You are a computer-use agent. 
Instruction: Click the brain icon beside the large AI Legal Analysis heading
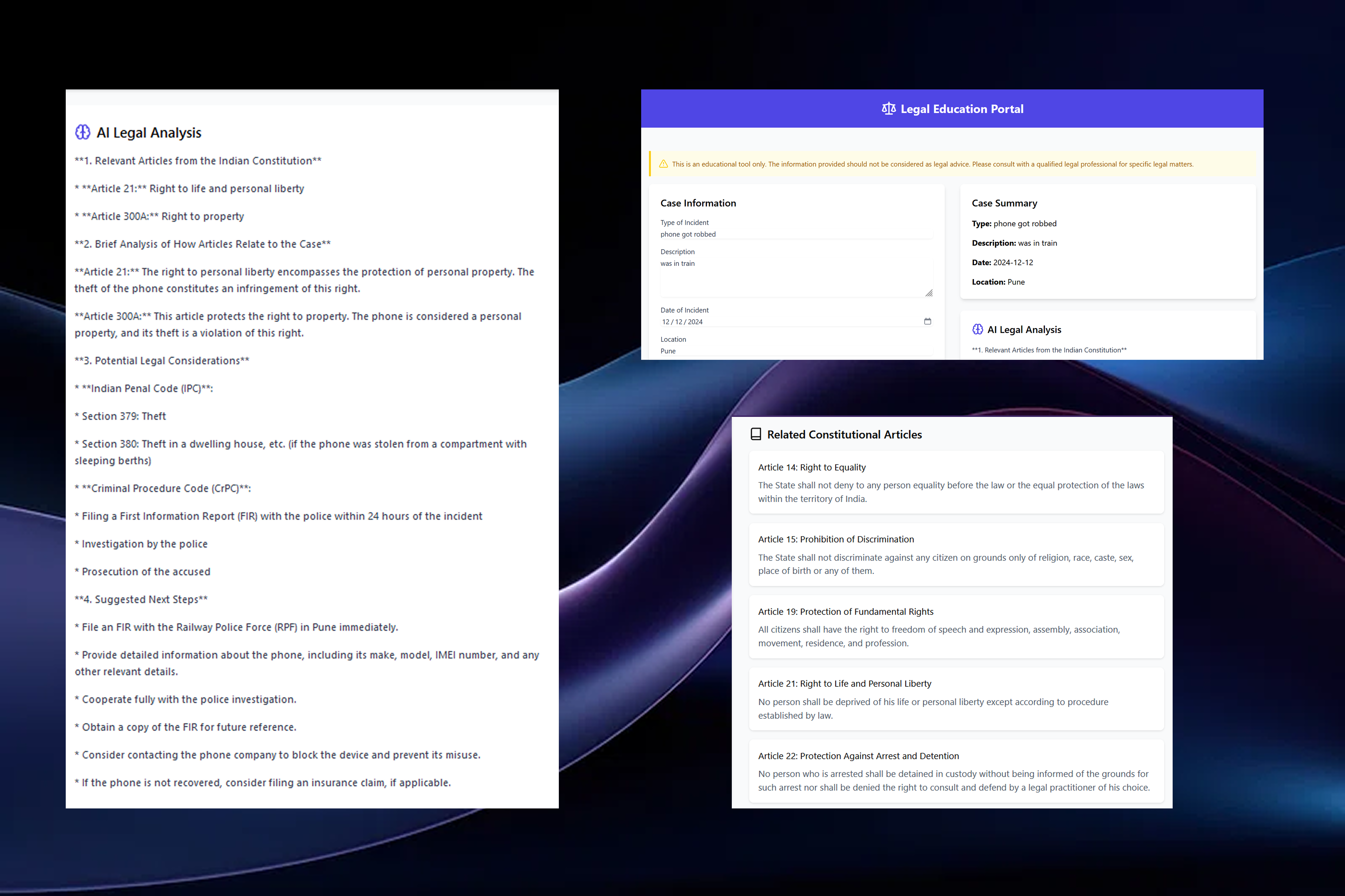(x=83, y=132)
